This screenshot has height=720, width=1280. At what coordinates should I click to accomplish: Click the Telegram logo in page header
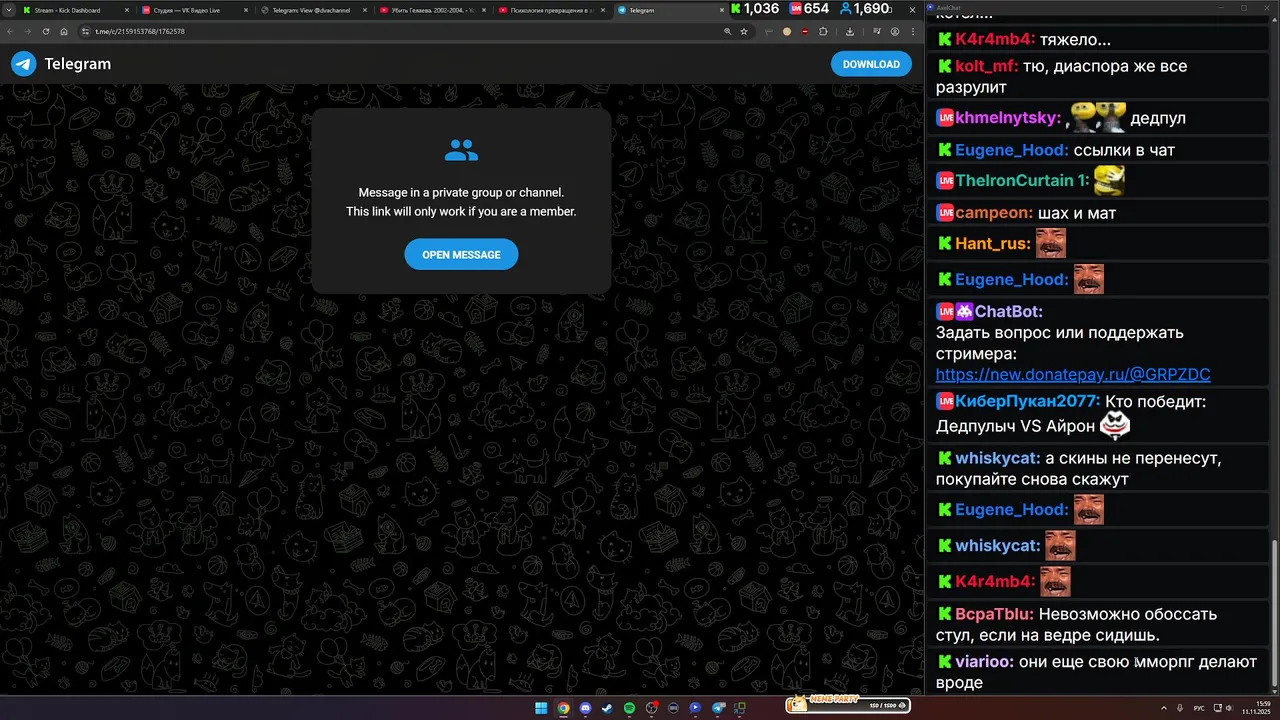point(23,64)
